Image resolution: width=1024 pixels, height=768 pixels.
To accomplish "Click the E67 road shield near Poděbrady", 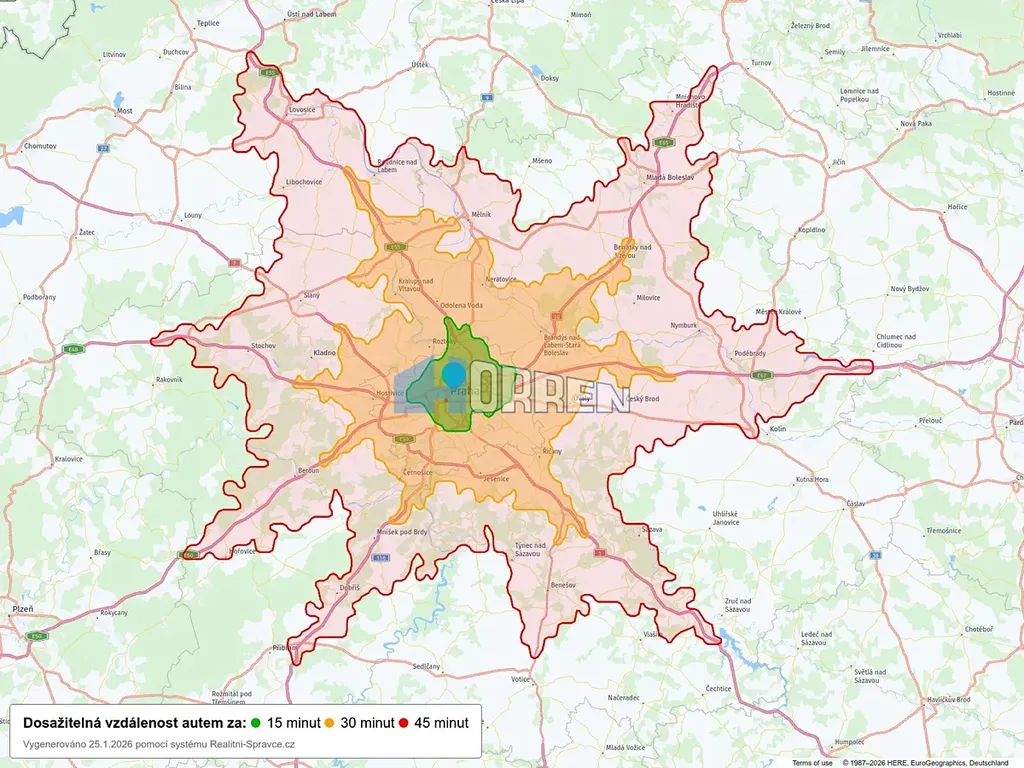I will tap(763, 375).
